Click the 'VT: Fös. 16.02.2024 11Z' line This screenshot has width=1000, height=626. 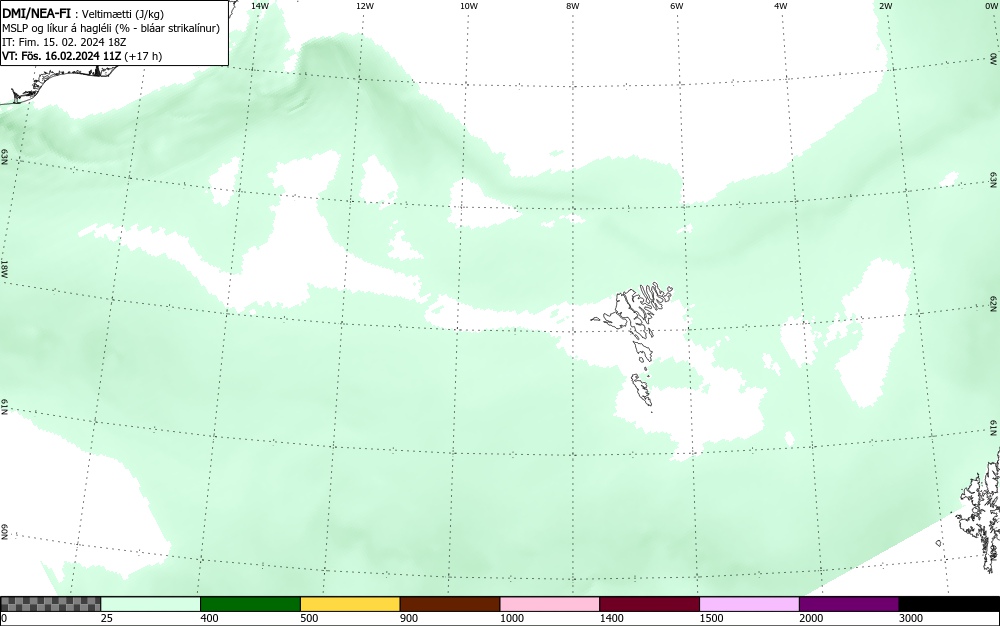click(62, 56)
